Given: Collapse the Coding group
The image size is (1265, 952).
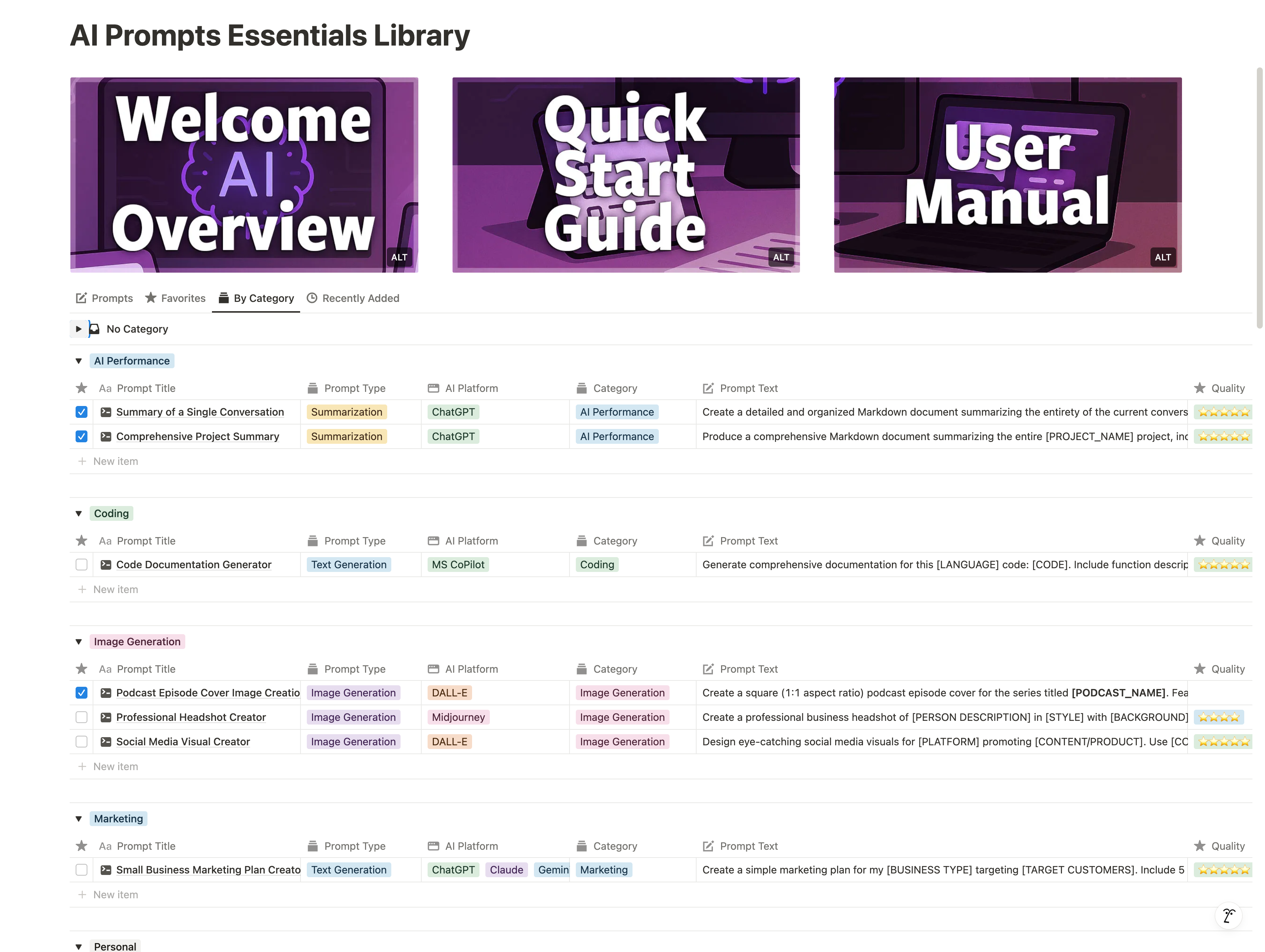Looking at the screenshot, I should tap(79, 513).
